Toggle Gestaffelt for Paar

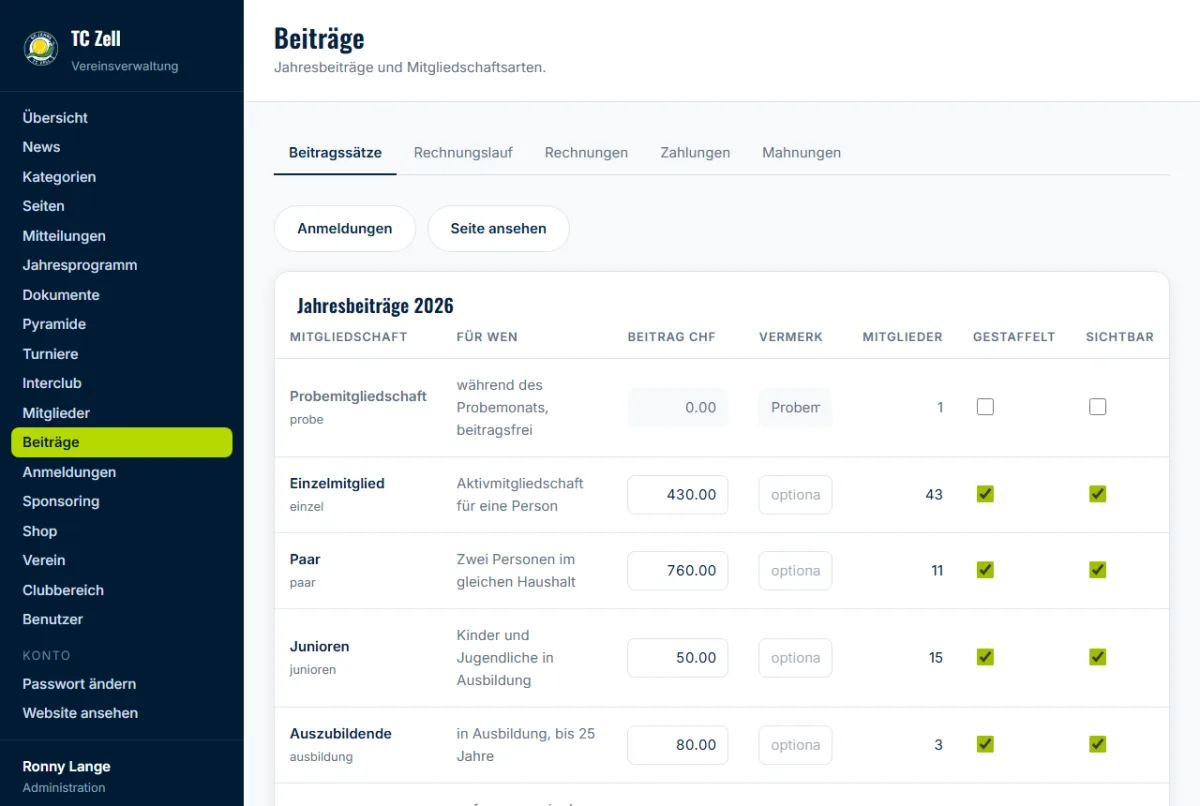[985, 570]
